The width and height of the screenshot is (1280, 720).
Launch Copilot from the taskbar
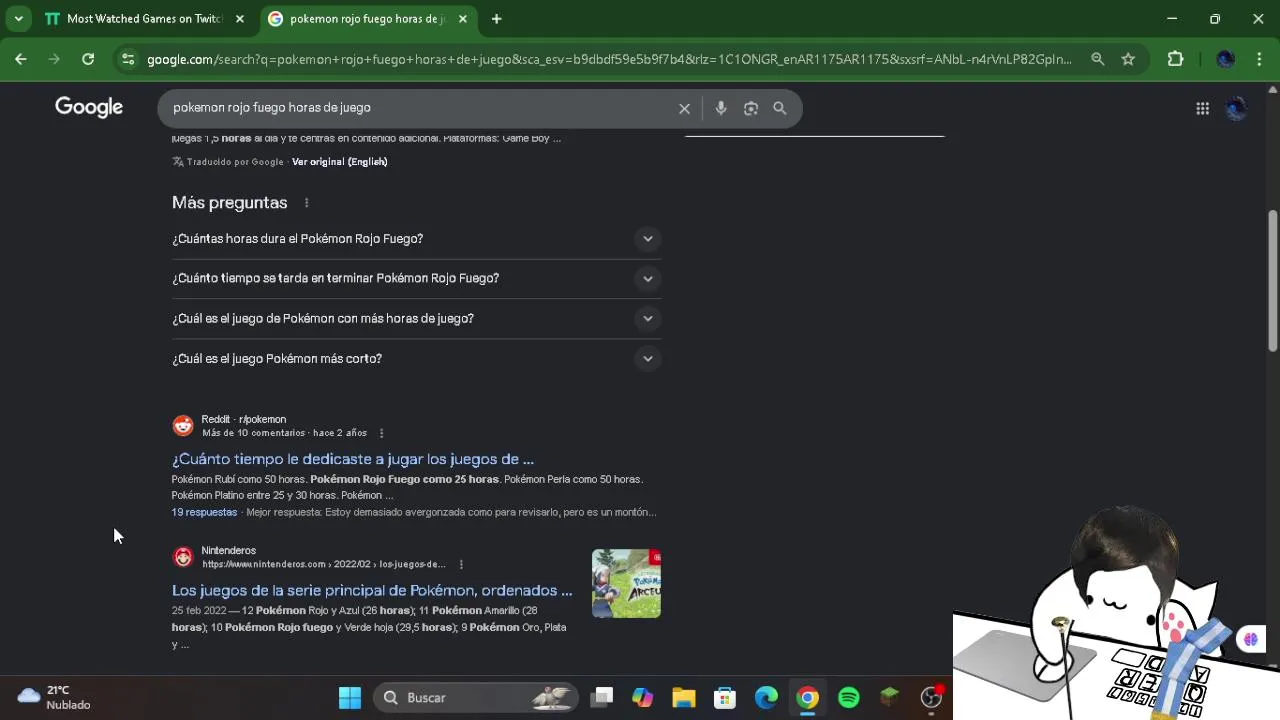coord(642,698)
